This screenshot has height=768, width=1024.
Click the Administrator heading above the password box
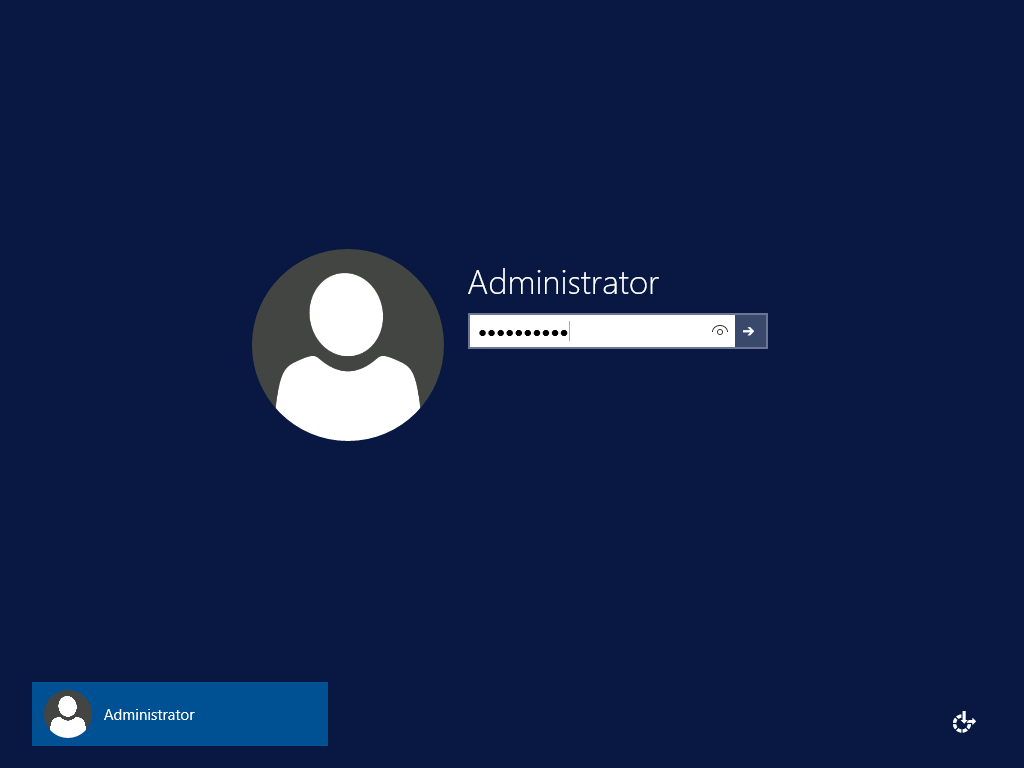point(563,283)
